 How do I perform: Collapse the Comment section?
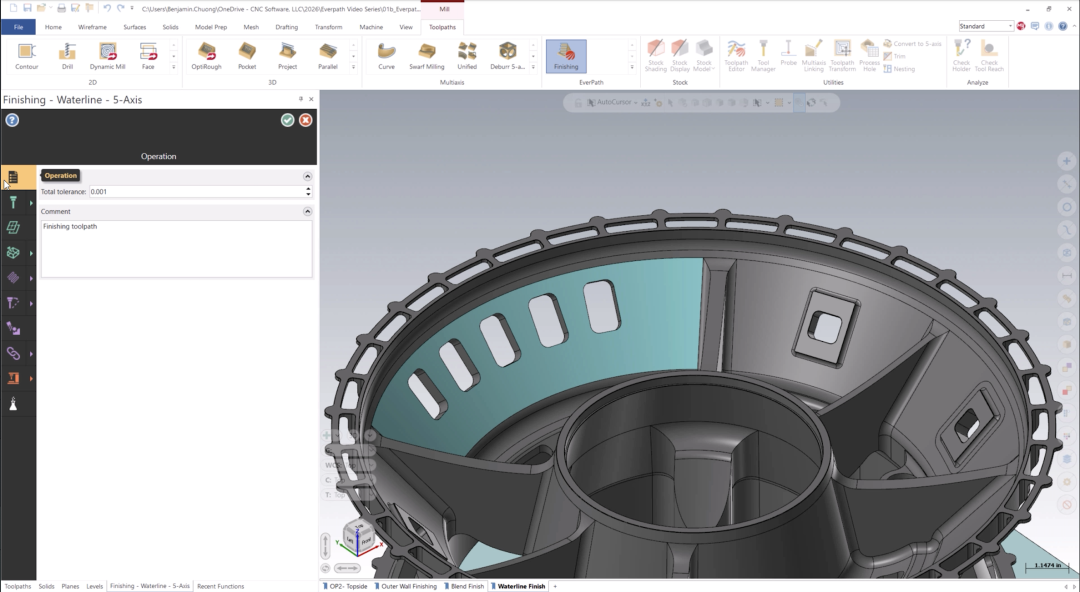[x=307, y=212]
